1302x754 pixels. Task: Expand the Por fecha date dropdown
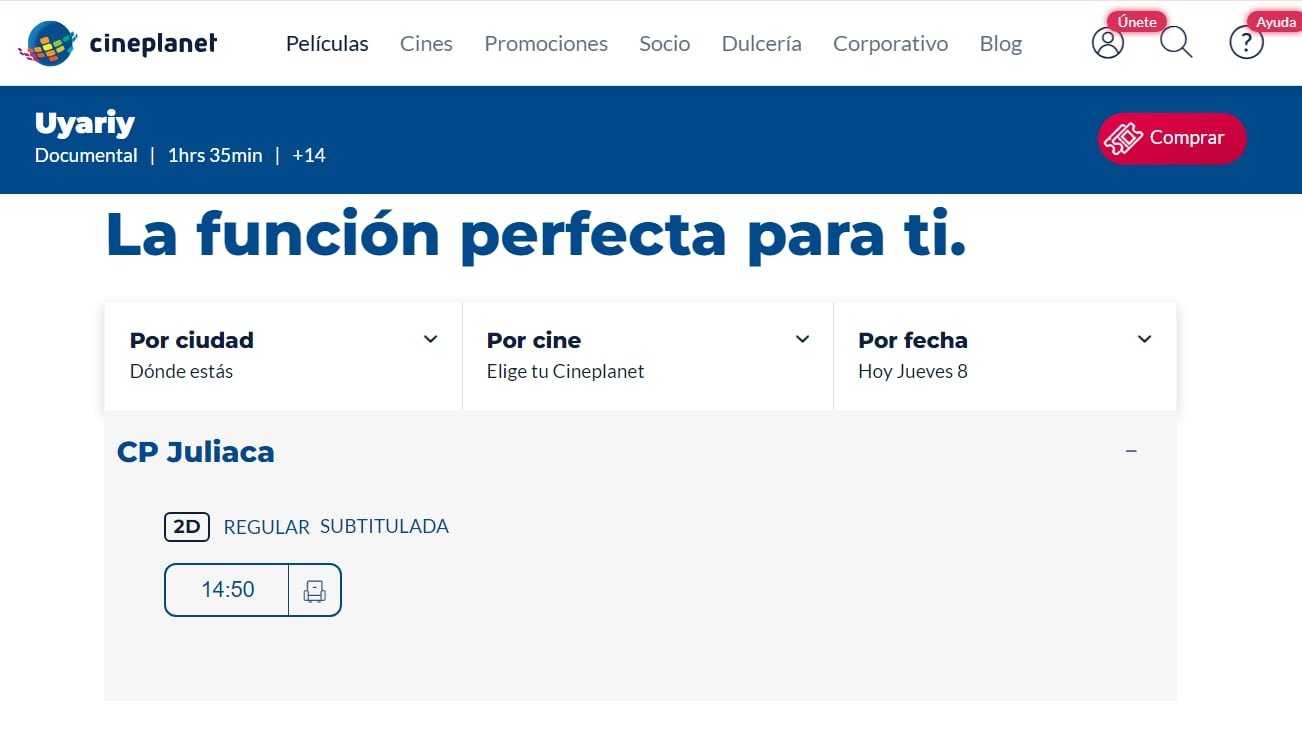[x=1144, y=339]
